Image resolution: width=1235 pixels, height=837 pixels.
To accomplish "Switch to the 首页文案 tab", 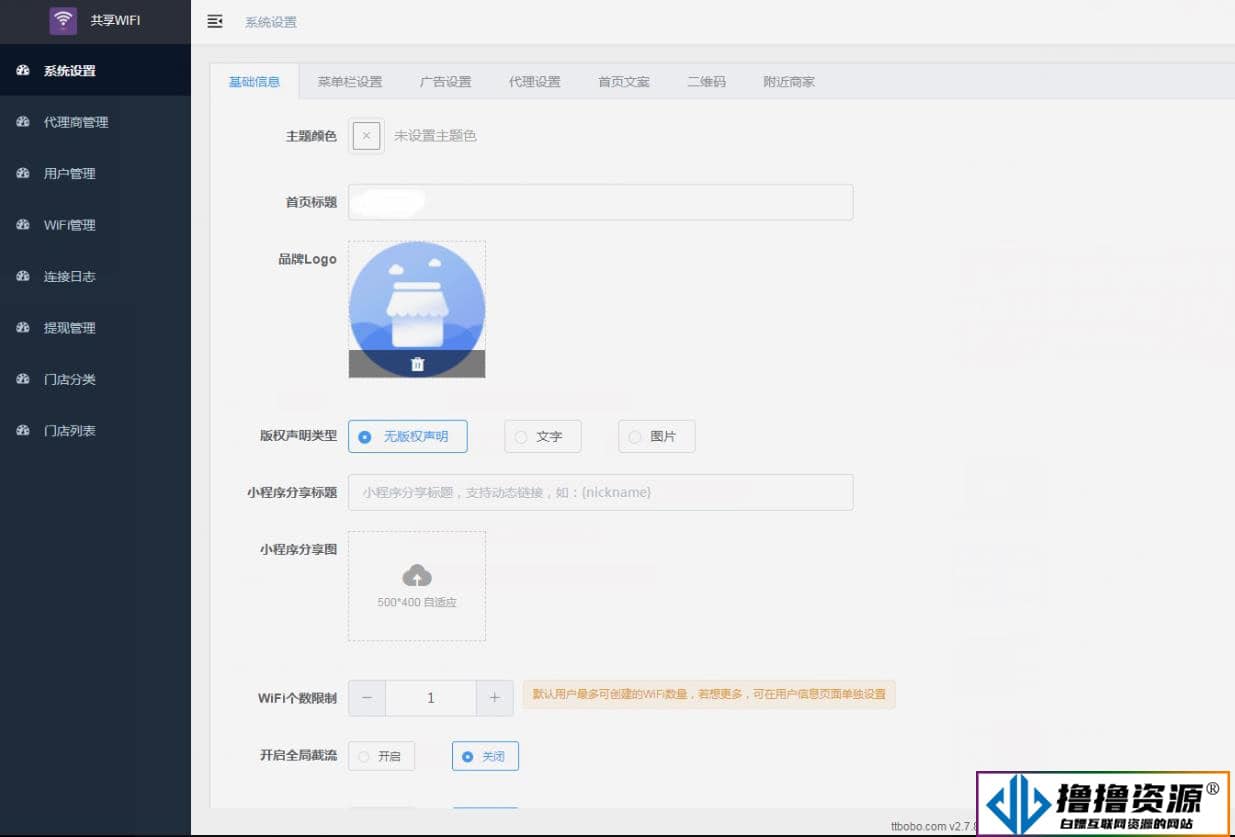I will 624,82.
